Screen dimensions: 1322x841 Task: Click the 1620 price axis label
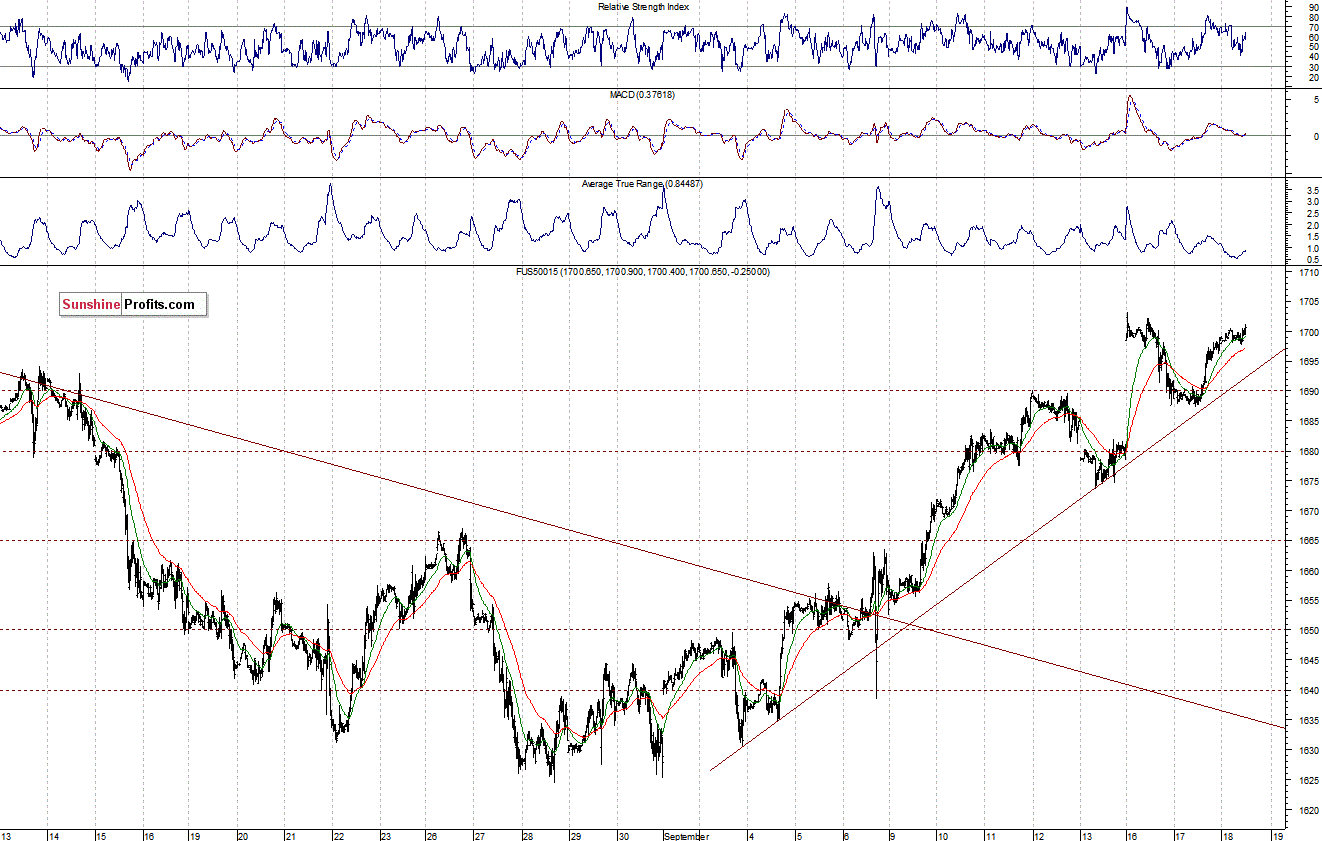pos(1309,810)
